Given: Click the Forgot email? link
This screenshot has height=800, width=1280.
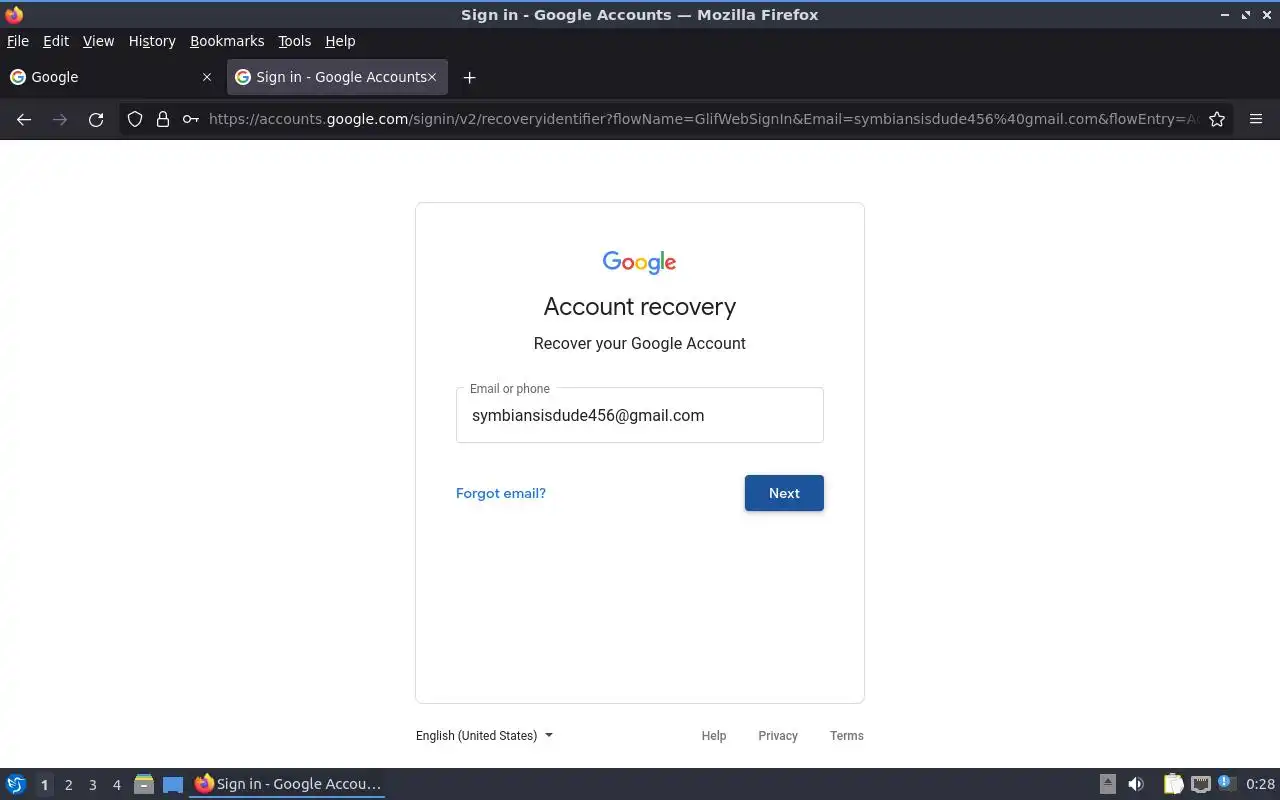Looking at the screenshot, I should point(501,493).
